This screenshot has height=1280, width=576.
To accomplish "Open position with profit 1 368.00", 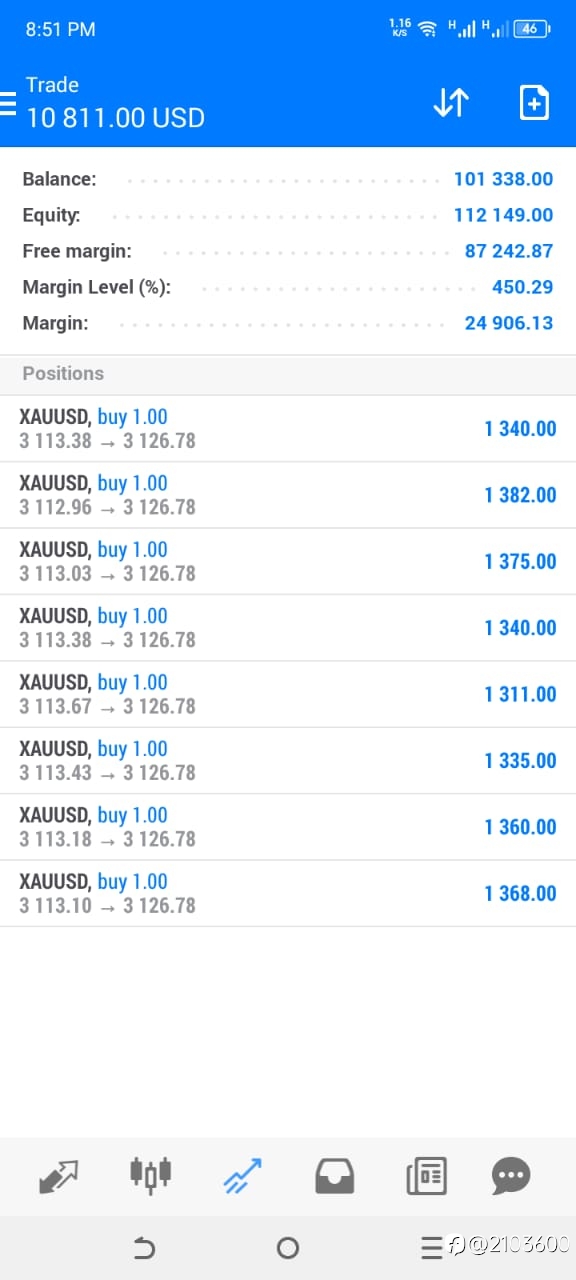I will (288, 893).
